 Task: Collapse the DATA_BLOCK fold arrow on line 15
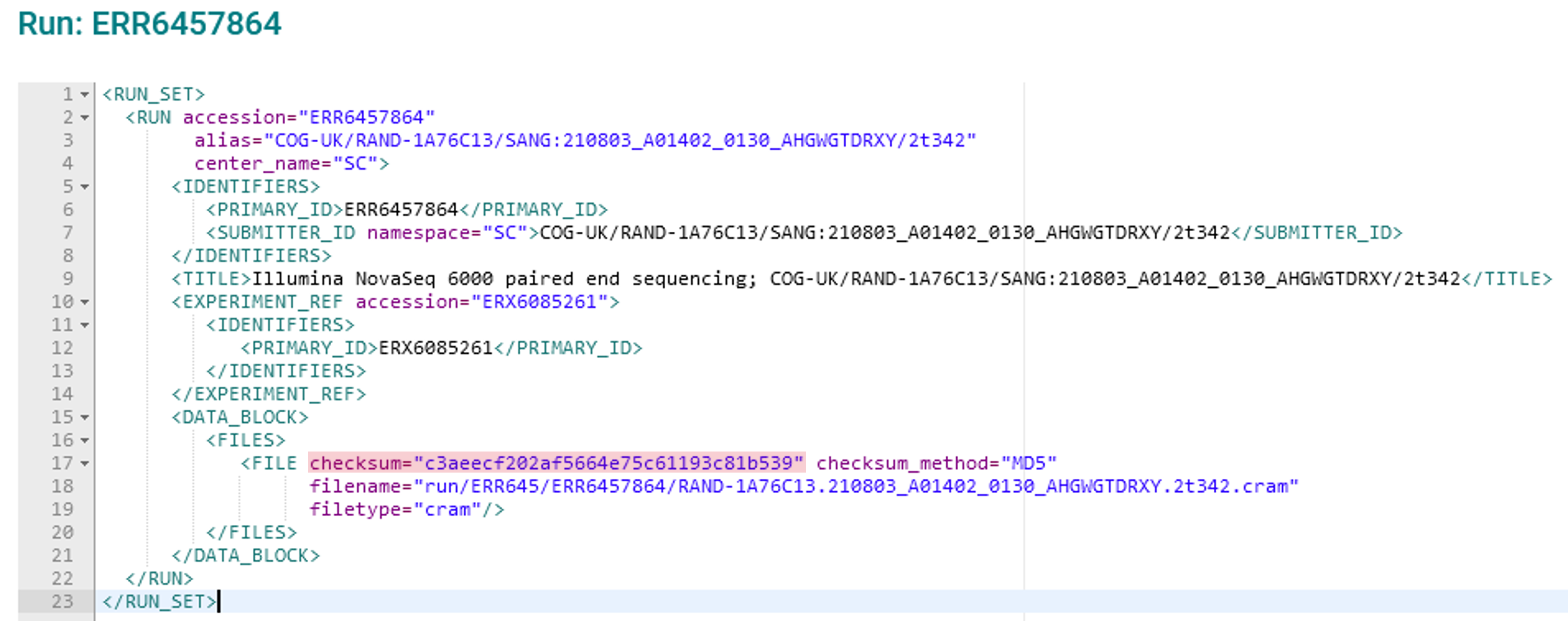tap(85, 418)
